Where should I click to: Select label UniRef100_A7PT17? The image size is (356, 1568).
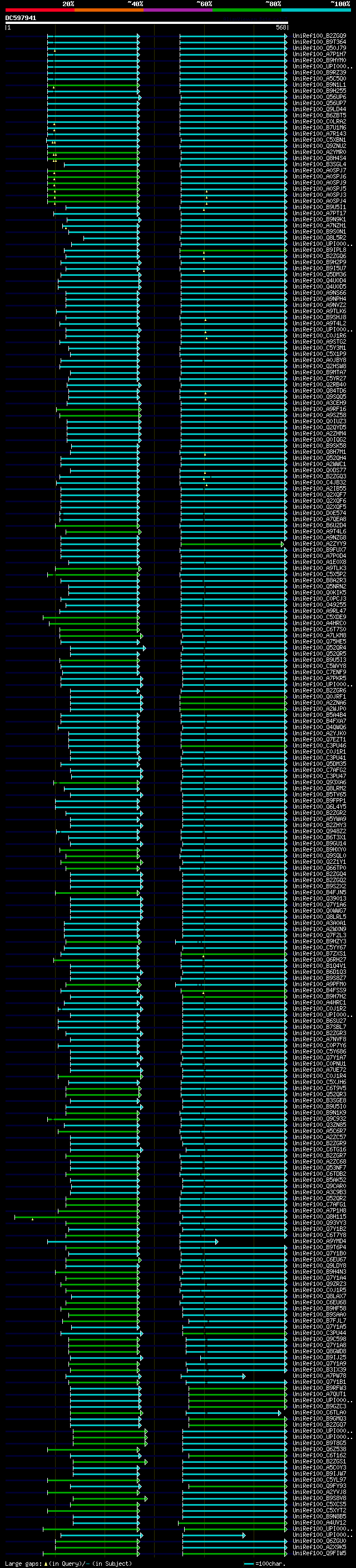pyautogui.click(x=319, y=213)
